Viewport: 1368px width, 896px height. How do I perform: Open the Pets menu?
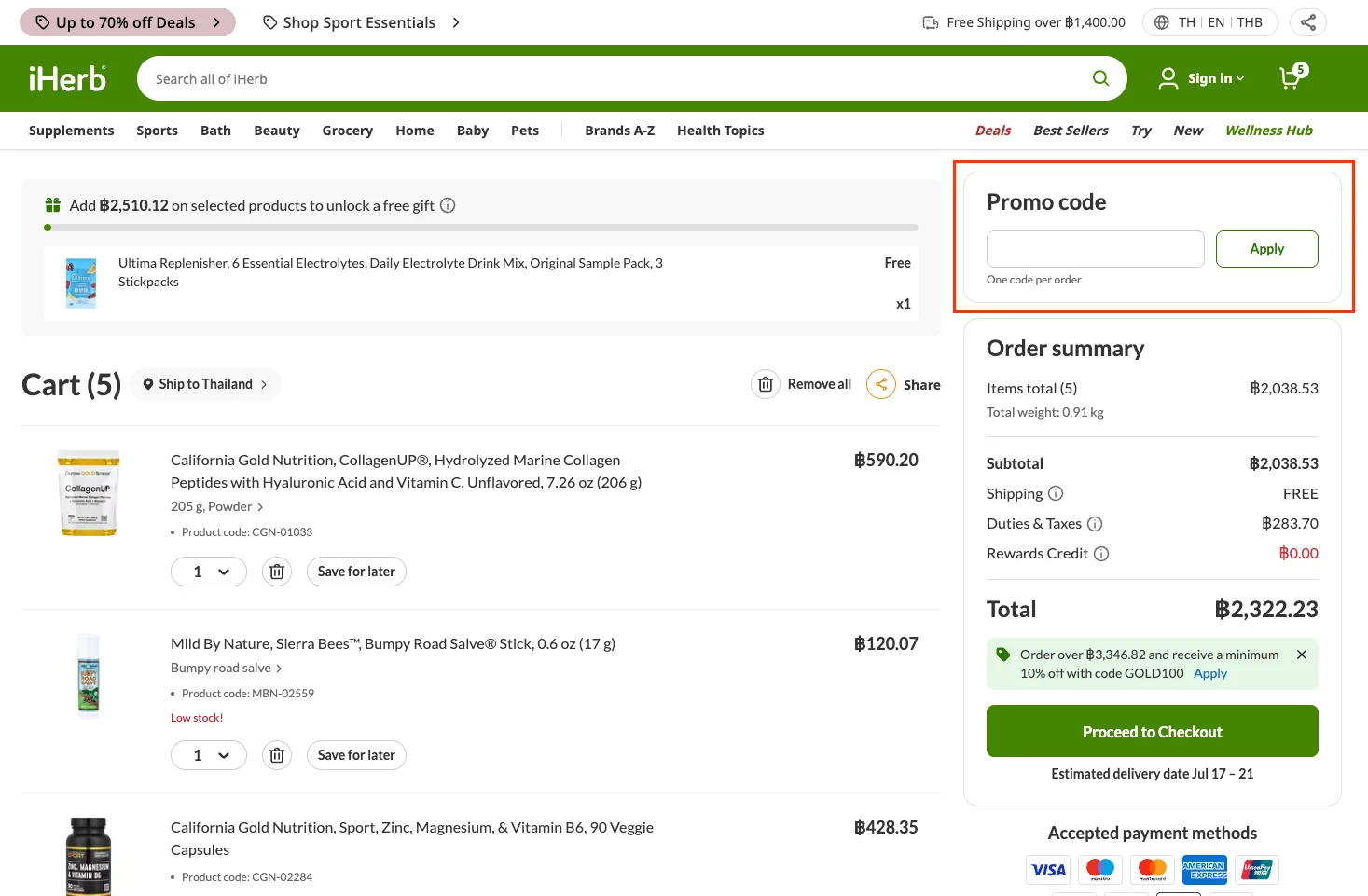tap(525, 131)
